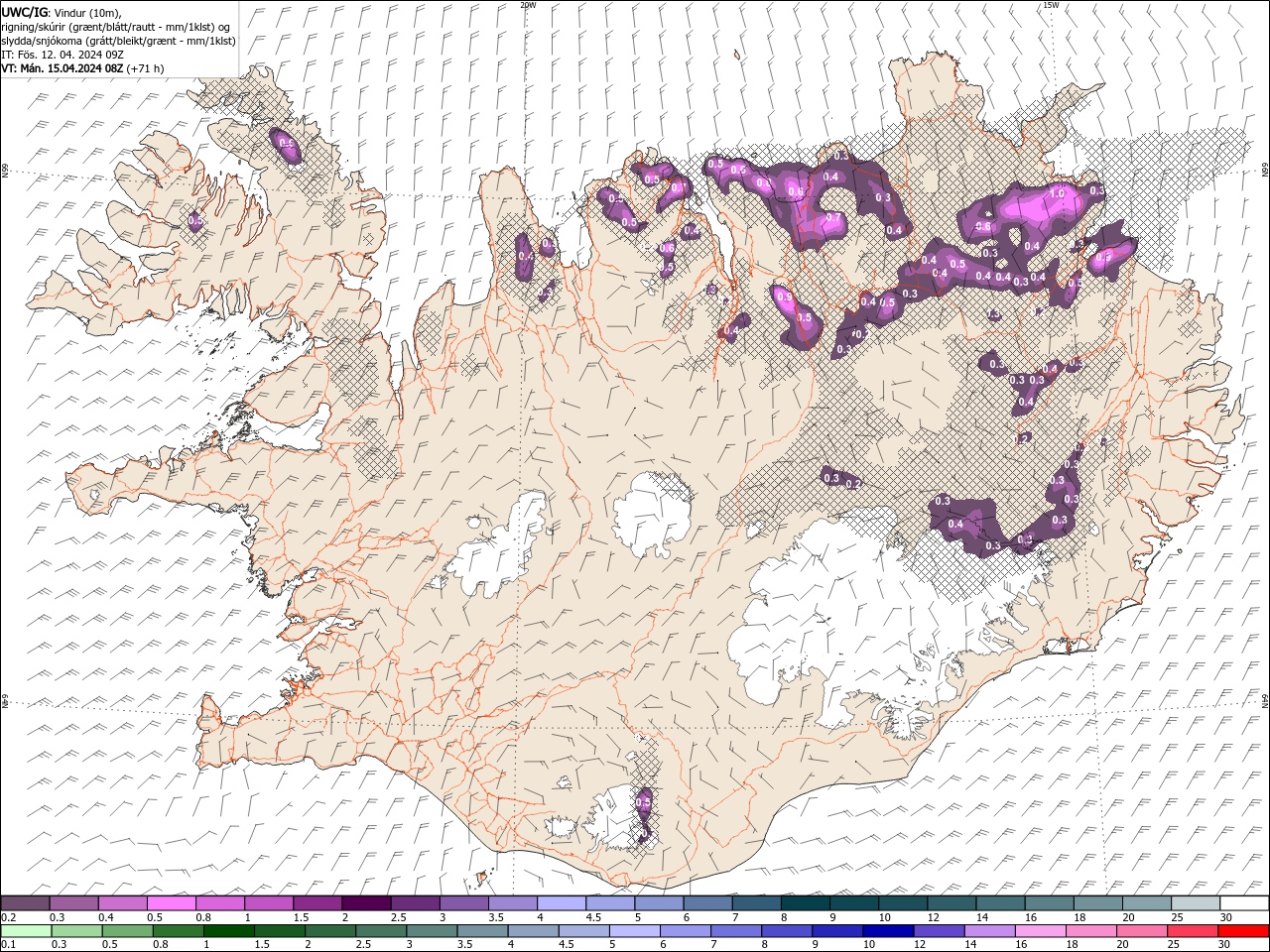Click the '1.0' contour label on the map
This screenshot has width=1270, height=952.
(1058, 193)
